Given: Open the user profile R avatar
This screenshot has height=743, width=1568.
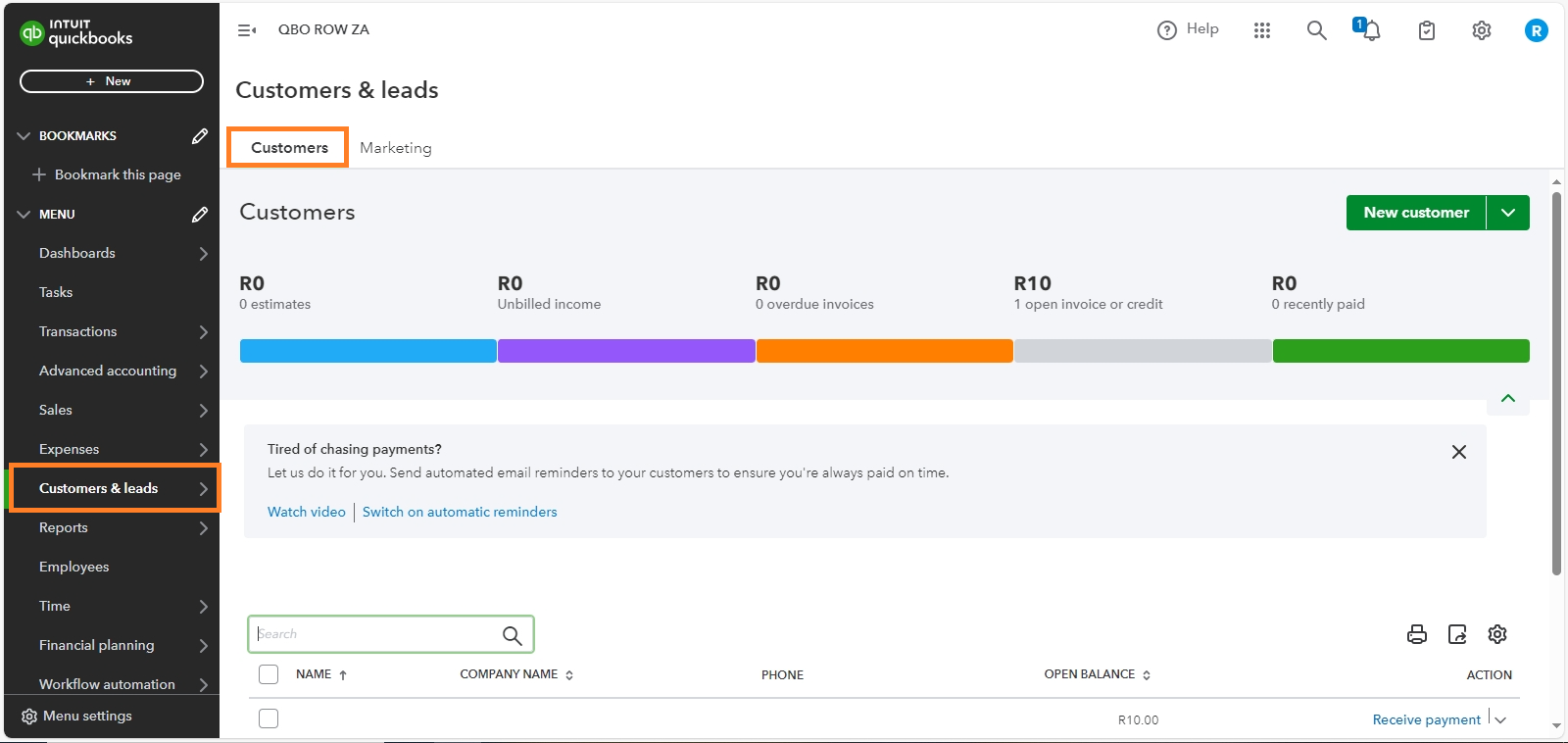Looking at the screenshot, I should [1537, 30].
